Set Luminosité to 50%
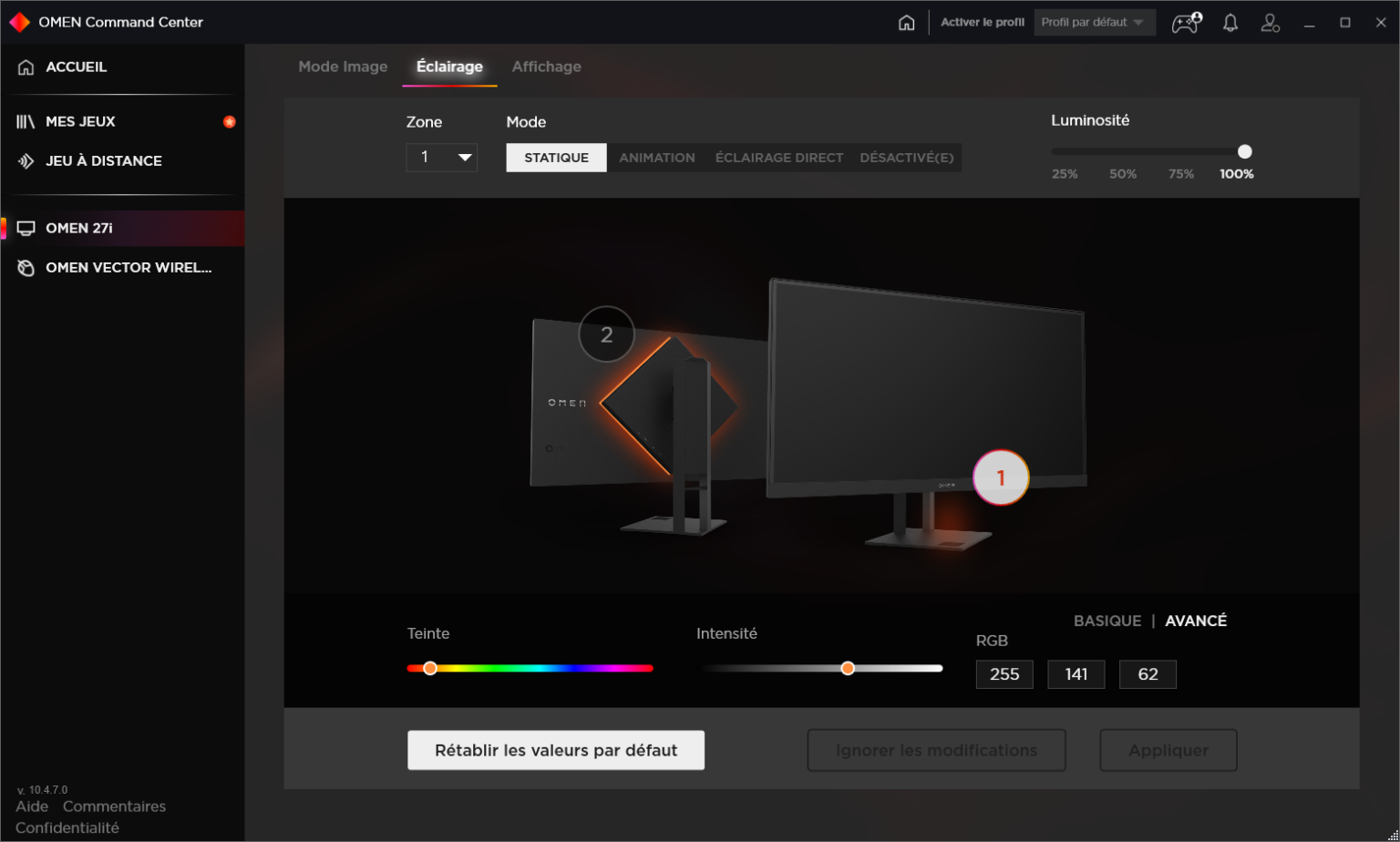This screenshot has width=1400, height=842. [x=1123, y=174]
